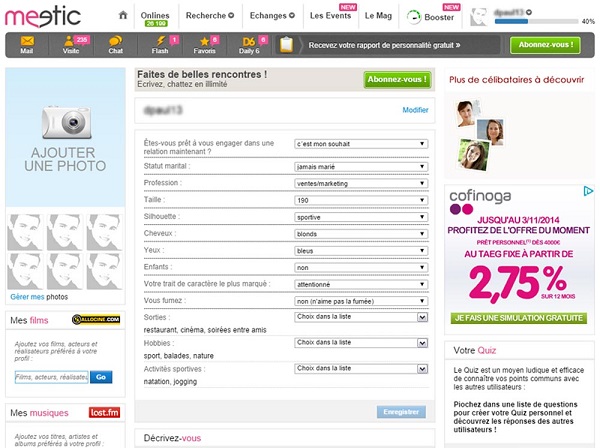Open the Sorties list dropdown

click(361, 317)
